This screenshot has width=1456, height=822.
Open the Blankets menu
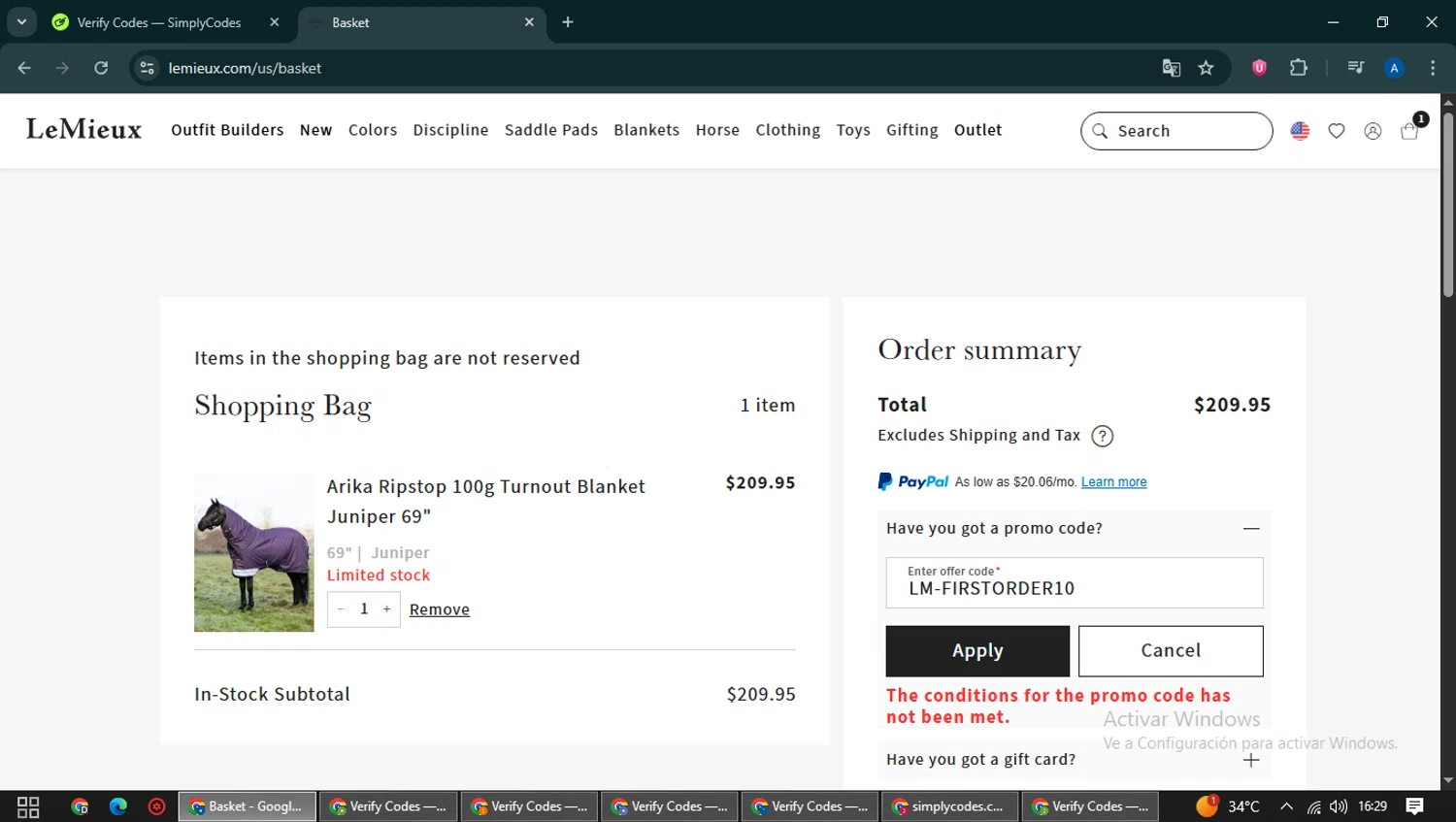point(646,130)
